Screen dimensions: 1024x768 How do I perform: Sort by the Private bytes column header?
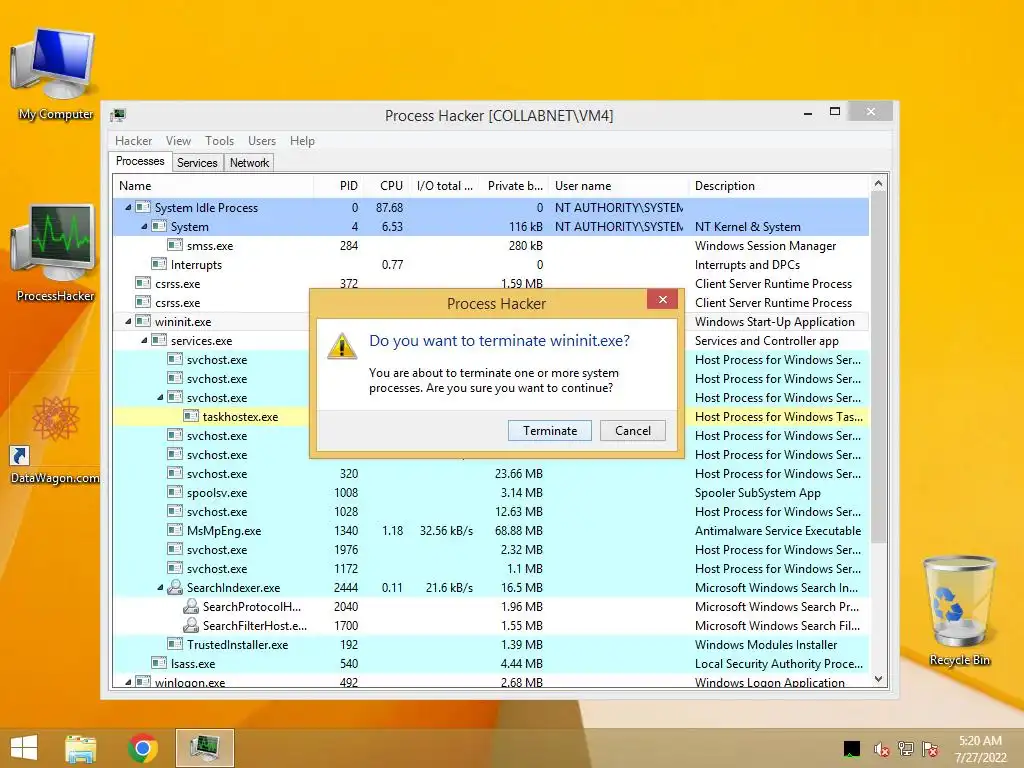pos(514,185)
